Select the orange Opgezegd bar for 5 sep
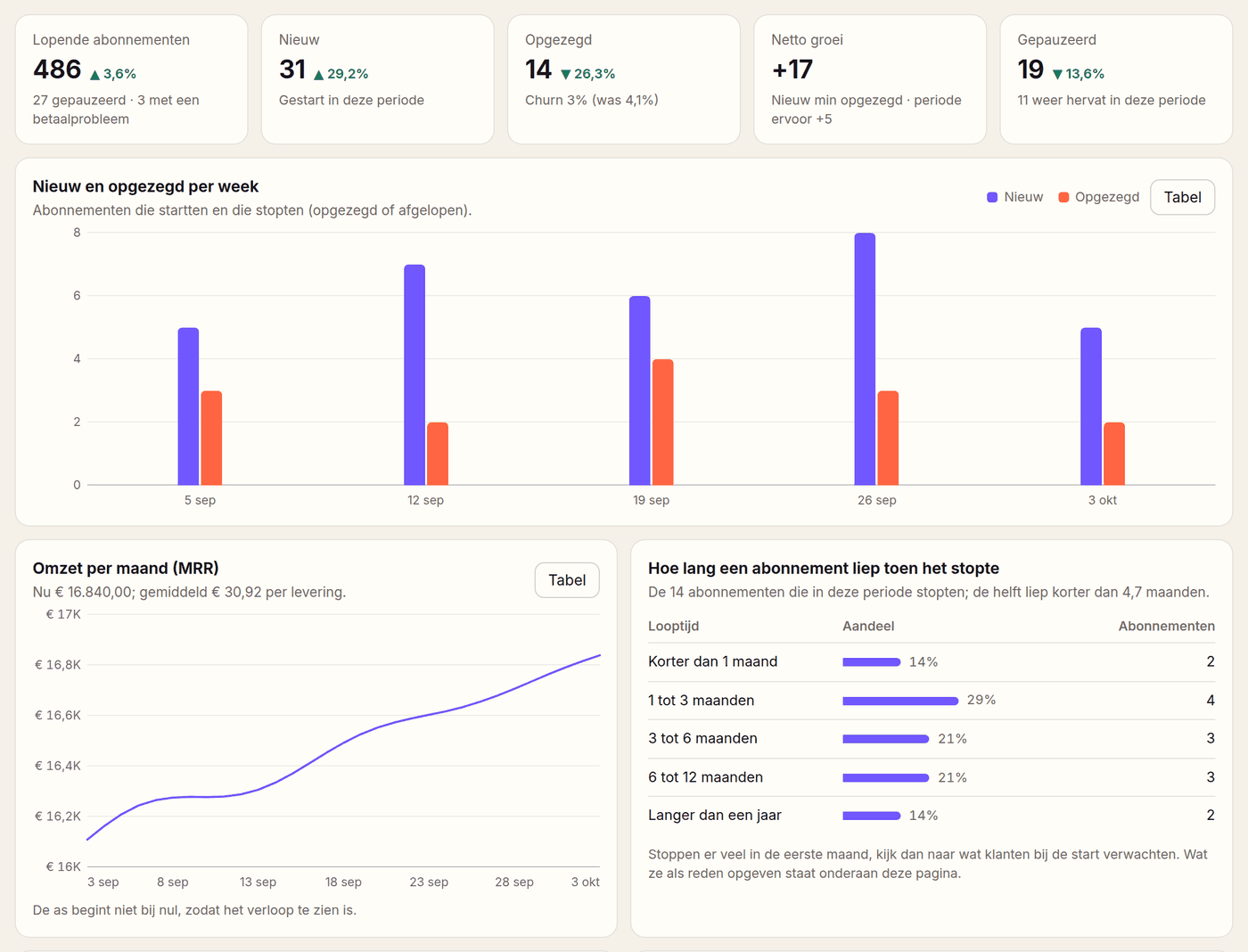This screenshot has width=1248, height=952. coord(211,438)
